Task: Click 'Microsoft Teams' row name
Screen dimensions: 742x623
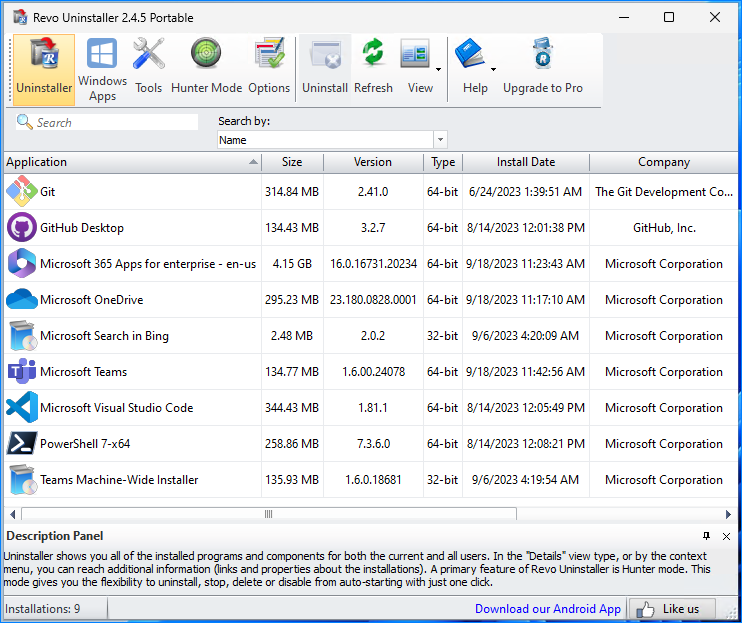Action: pos(84,371)
